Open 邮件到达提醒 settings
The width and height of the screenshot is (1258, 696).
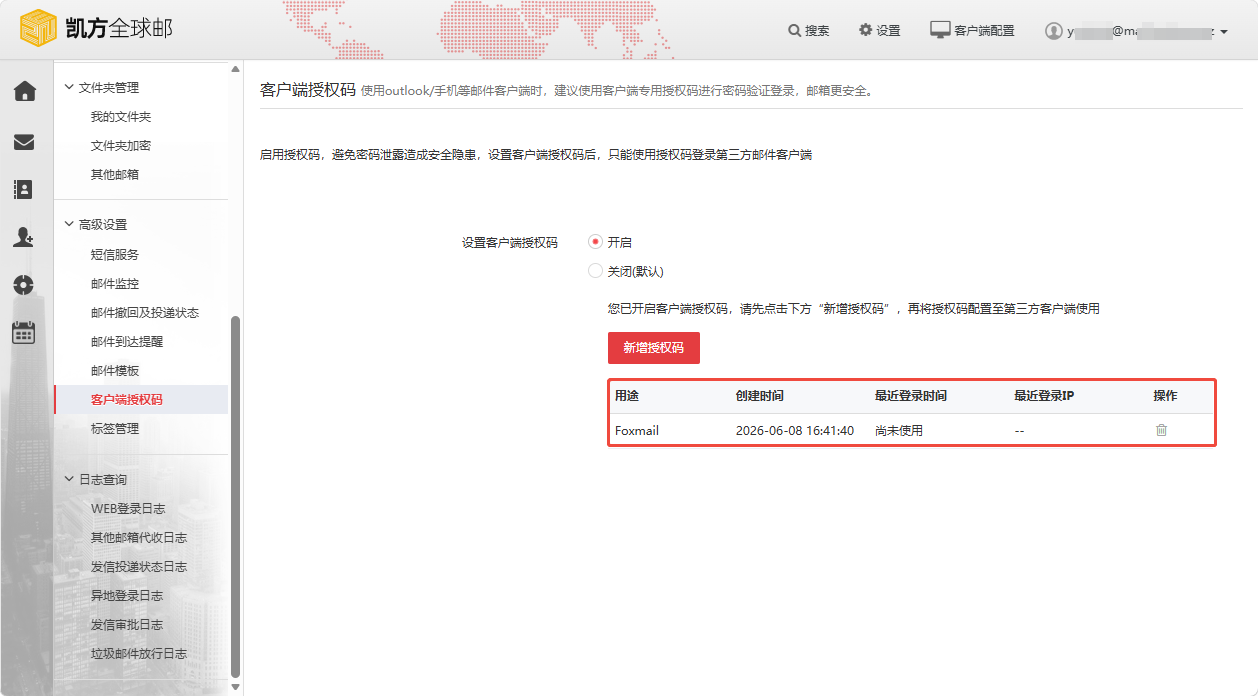(127, 342)
